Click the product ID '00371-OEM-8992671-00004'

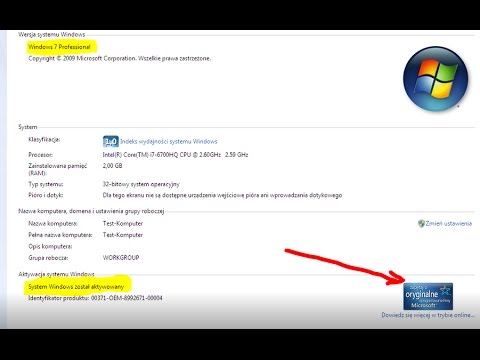tap(127, 298)
